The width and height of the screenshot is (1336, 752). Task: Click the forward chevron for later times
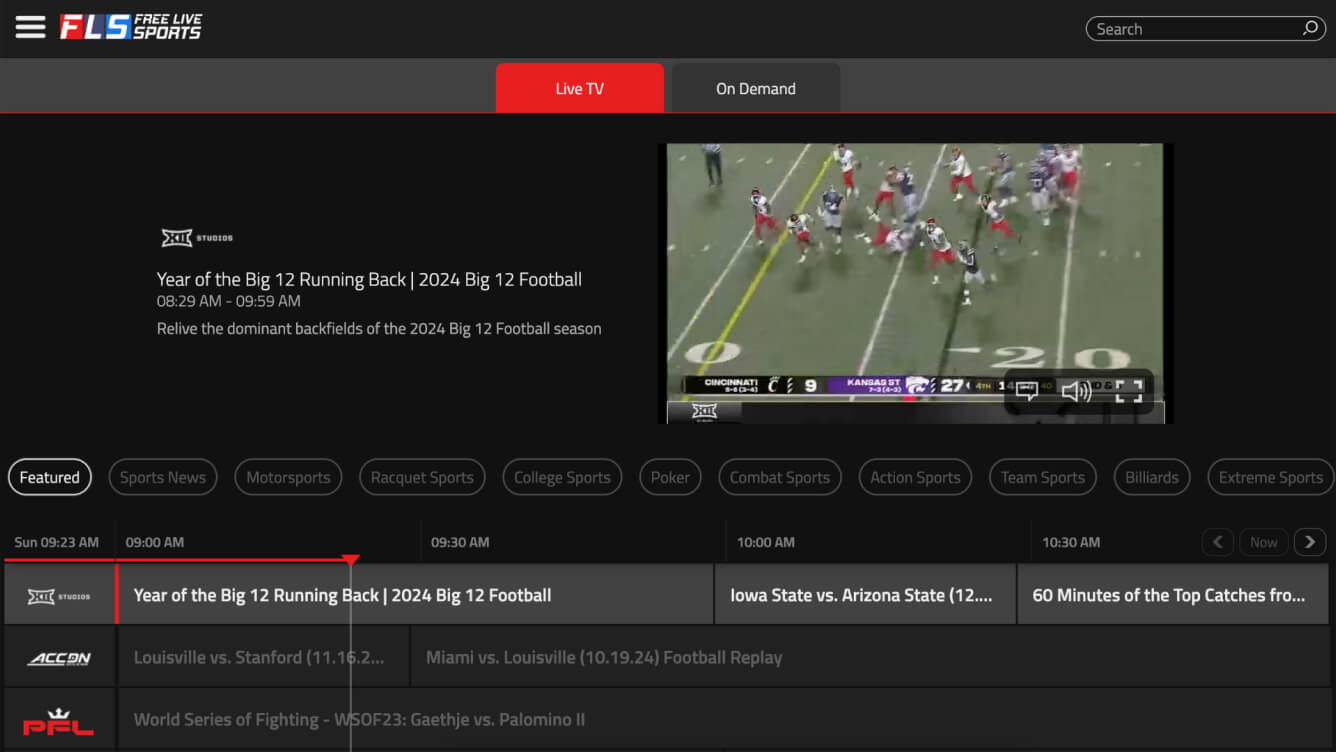(x=1310, y=541)
